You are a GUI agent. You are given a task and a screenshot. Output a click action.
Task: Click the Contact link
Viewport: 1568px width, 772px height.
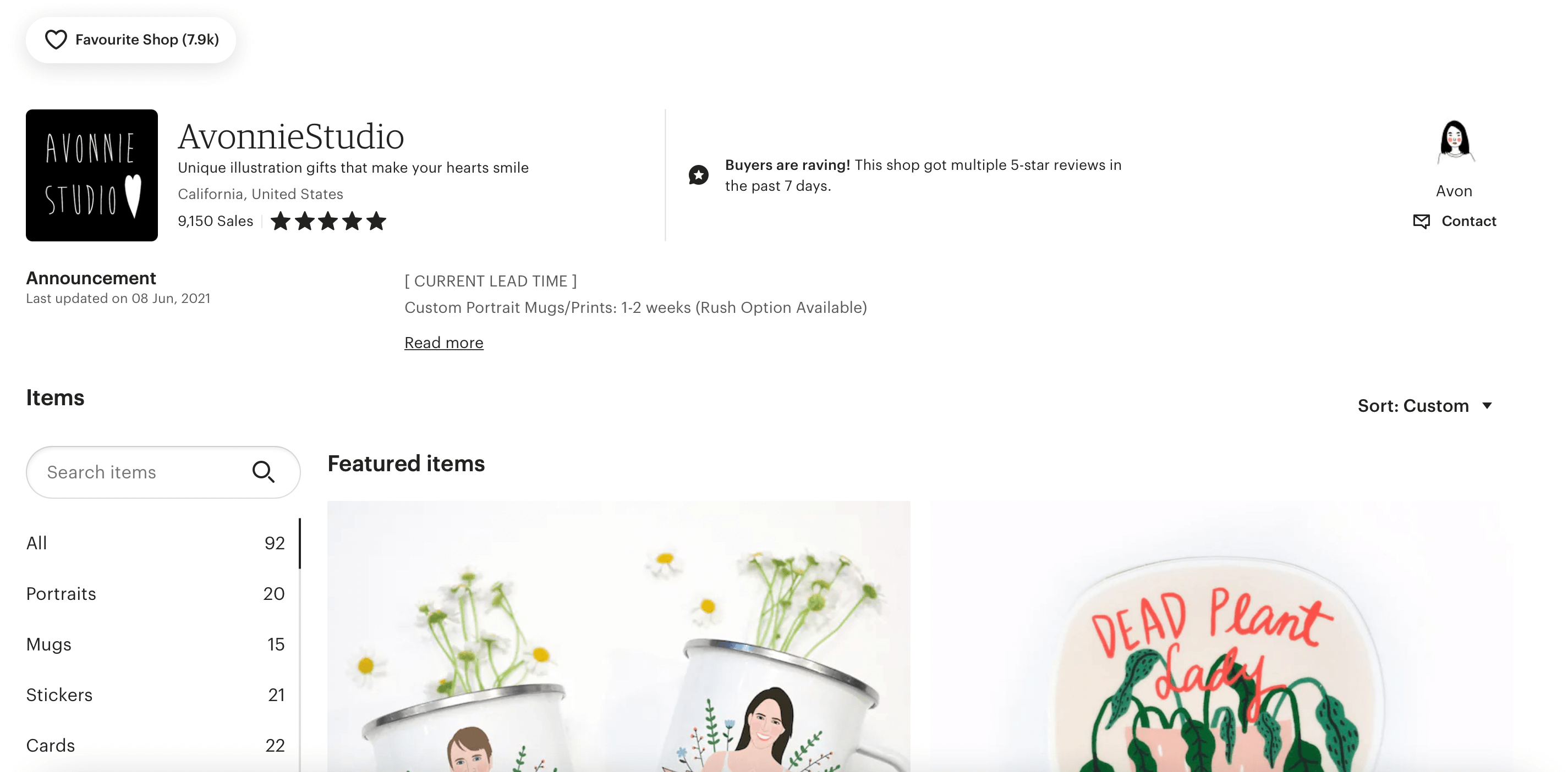tap(1468, 221)
